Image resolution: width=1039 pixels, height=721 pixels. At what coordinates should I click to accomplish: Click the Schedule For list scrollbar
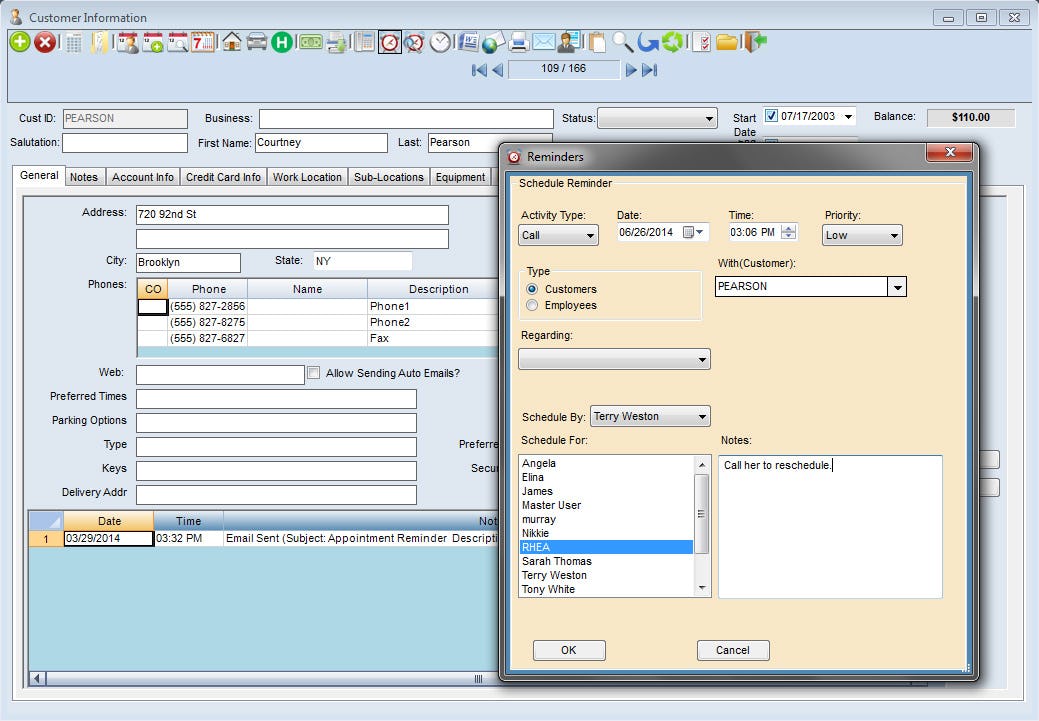(x=702, y=513)
